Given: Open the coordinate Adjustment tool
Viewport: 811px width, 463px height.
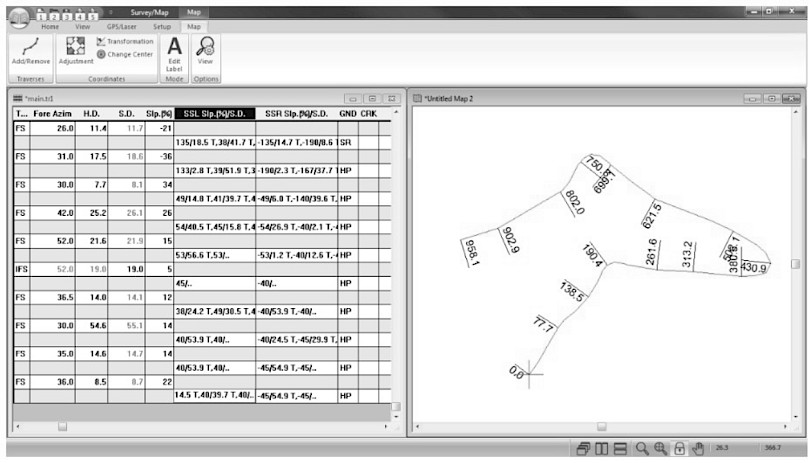Looking at the screenshot, I should click(76, 50).
